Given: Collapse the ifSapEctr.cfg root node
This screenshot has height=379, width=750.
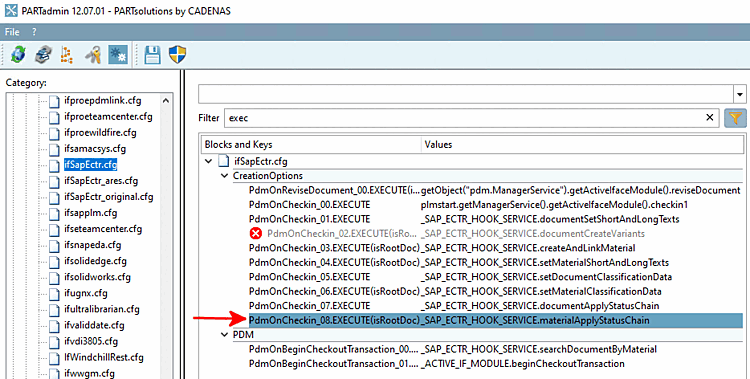Looking at the screenshot, I should [x=209, y=161].
